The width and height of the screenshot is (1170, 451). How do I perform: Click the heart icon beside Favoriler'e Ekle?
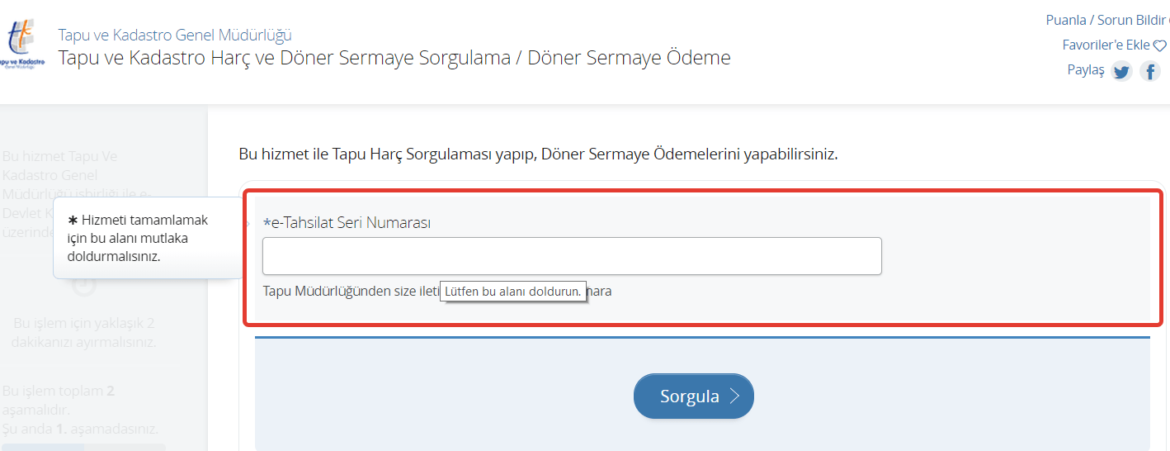tap(1160, 45)
